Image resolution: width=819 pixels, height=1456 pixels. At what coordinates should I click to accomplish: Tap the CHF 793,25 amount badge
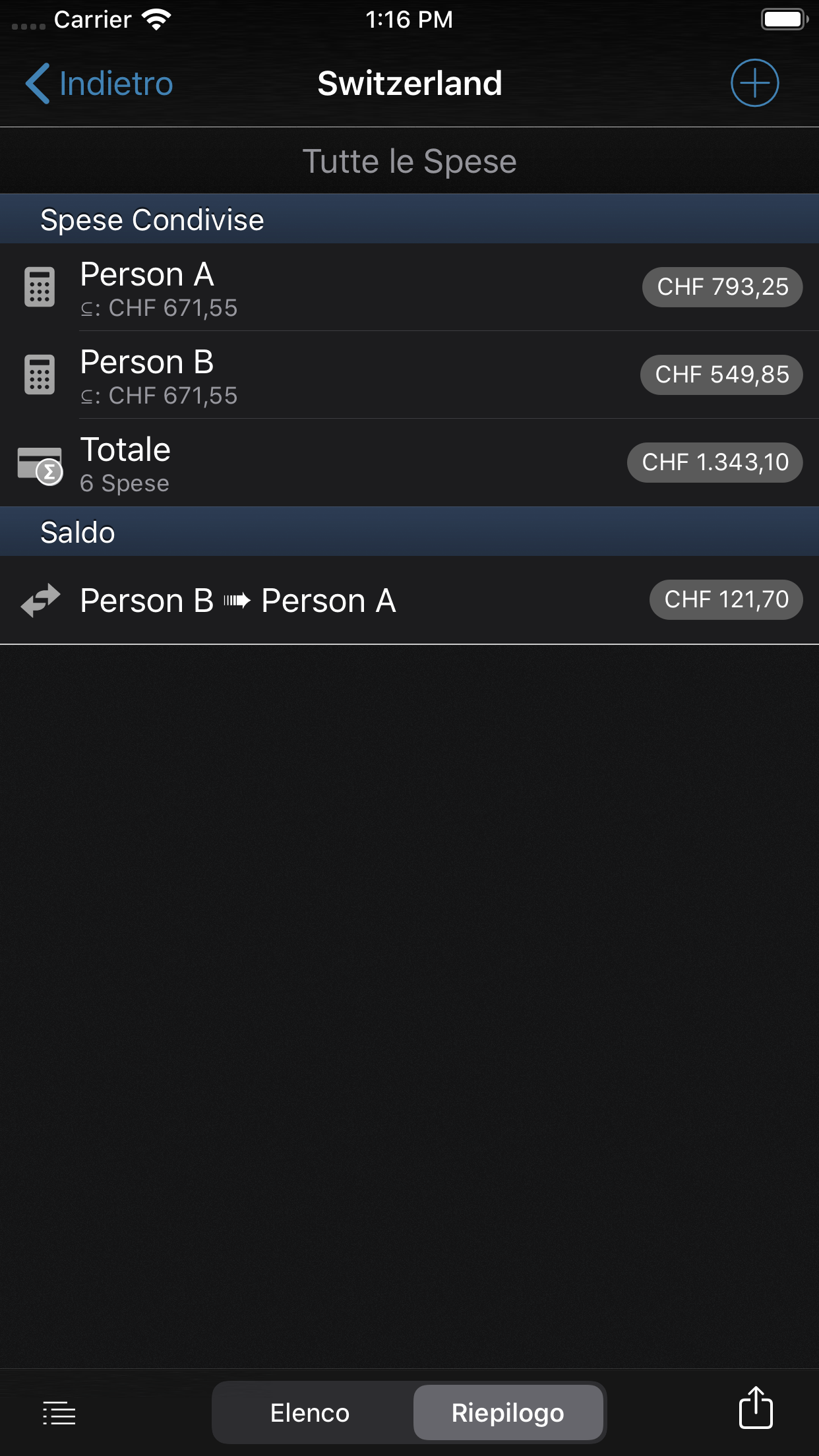click(722, 287)
